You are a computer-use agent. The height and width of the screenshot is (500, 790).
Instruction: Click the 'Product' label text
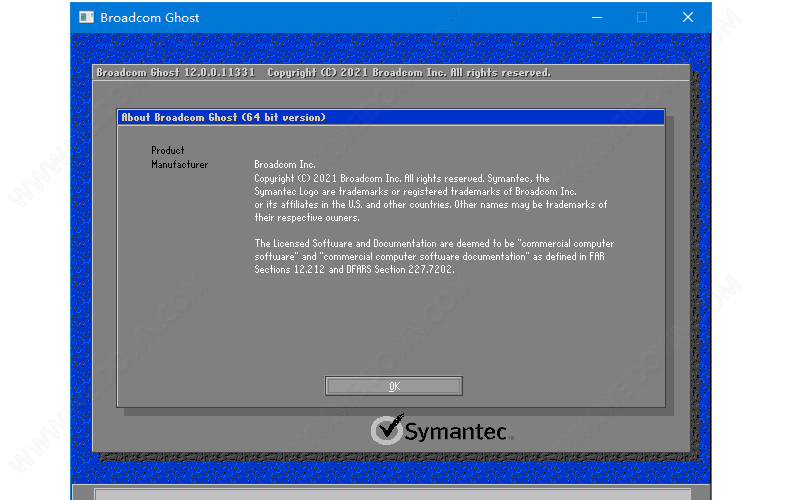pyautogui.click(x=168, y=150)
